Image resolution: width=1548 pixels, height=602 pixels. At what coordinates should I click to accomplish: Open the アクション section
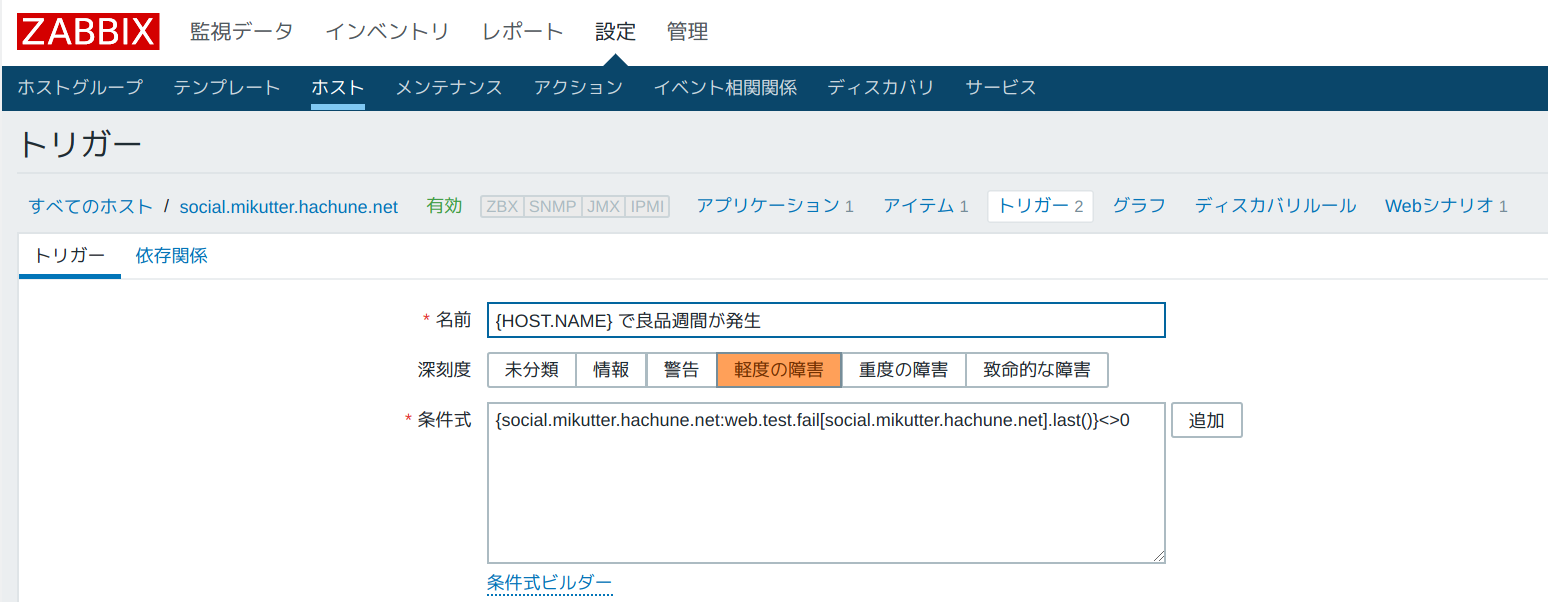(x=578, y=87)
